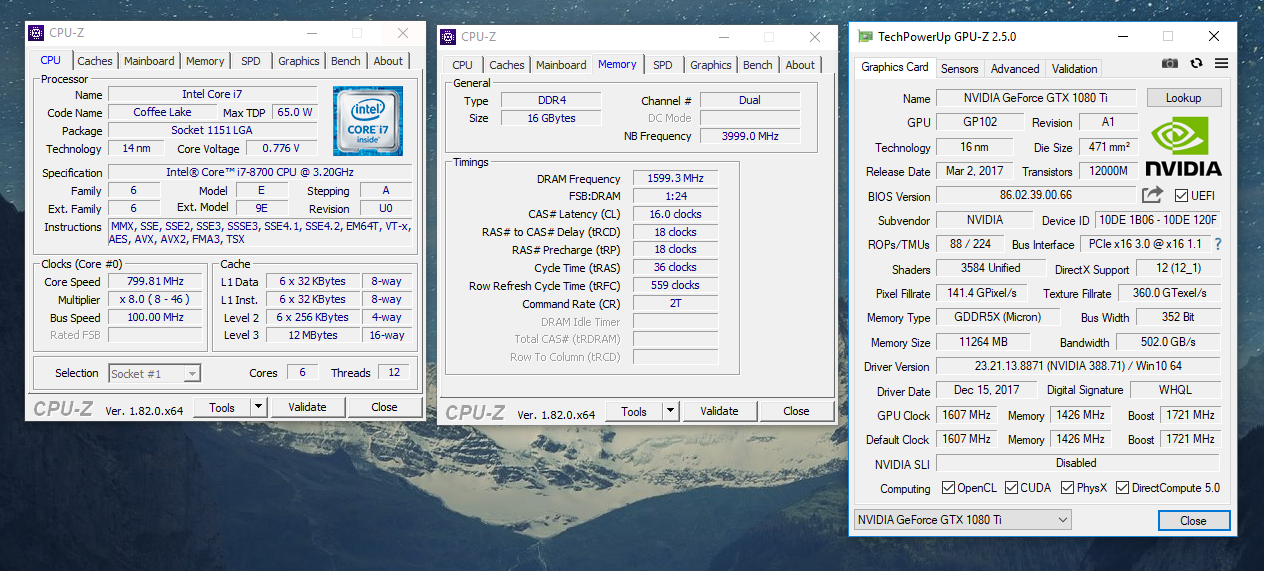Click Close button in the CPU window
Viewport: 1264px width, 571px height.
point(384,407)
